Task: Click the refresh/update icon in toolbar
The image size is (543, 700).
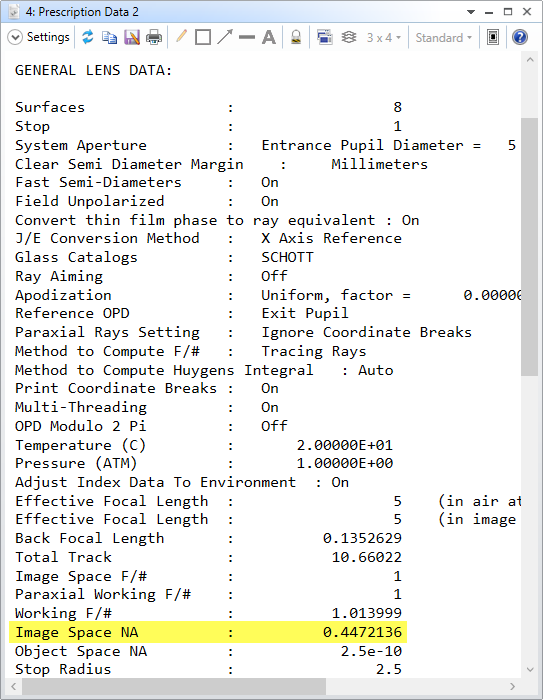Action: [88, 37]
